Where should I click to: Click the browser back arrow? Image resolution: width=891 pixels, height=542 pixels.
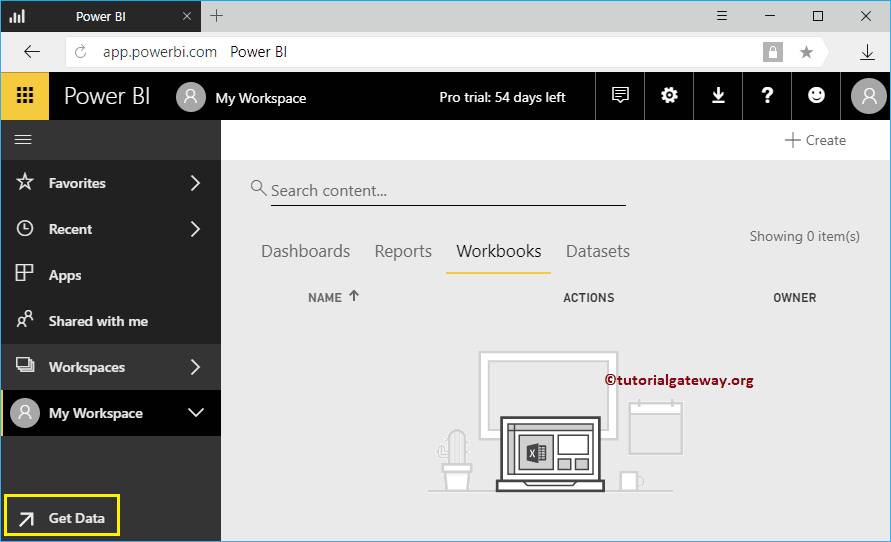tap(32, 52)
